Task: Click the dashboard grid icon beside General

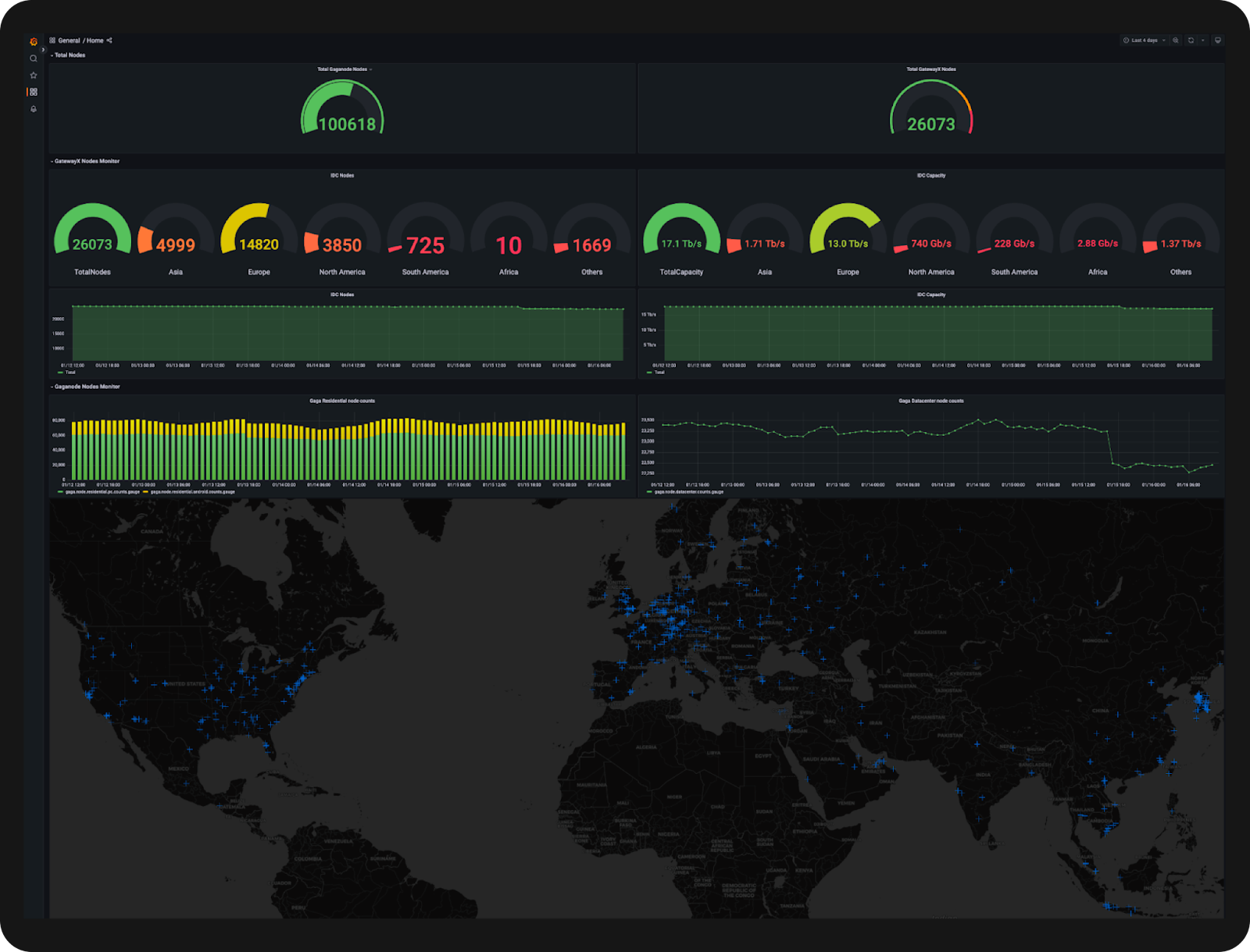Action: pos(52,41)
